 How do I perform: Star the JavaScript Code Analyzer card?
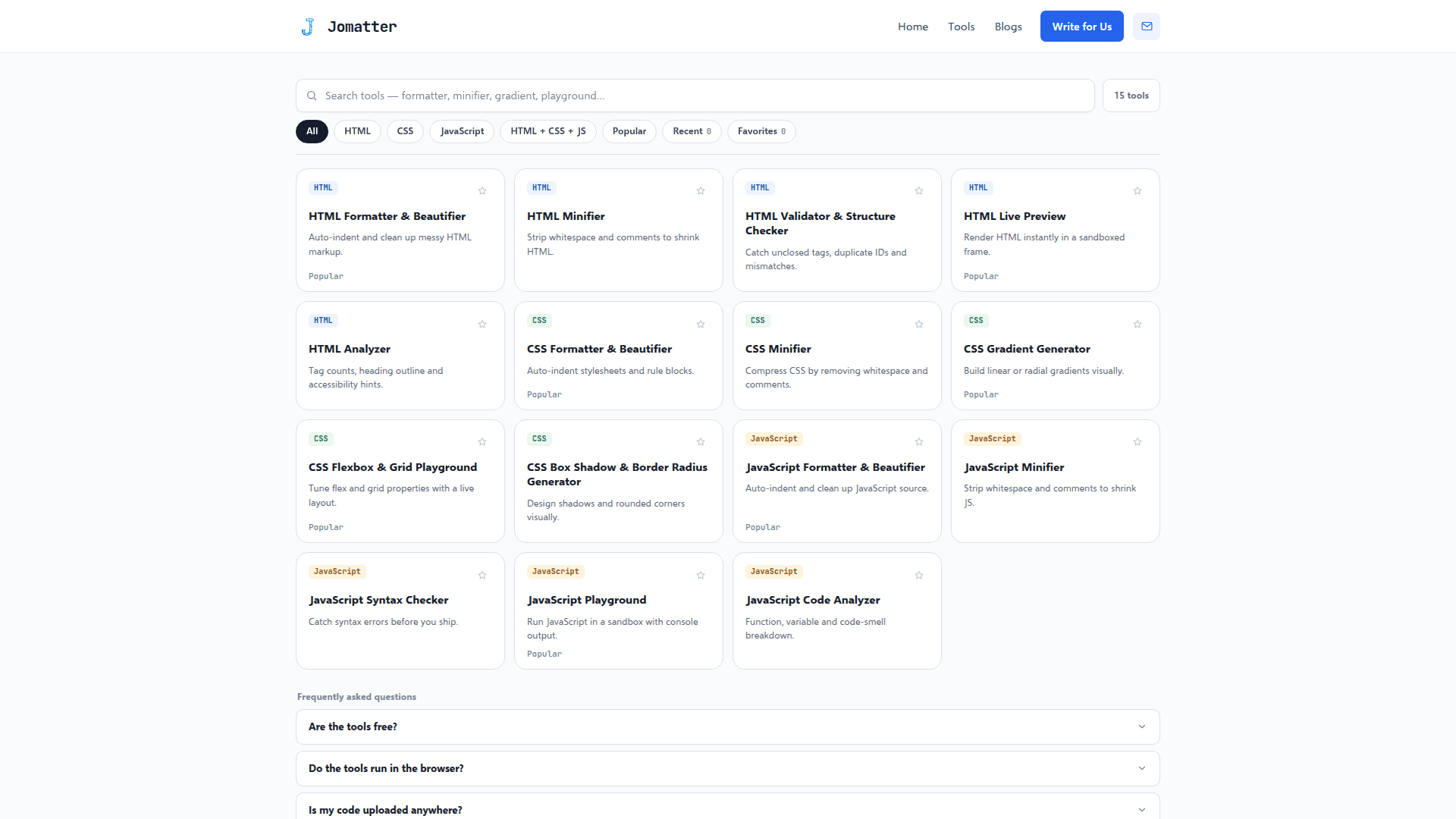[x=919, y=576]
